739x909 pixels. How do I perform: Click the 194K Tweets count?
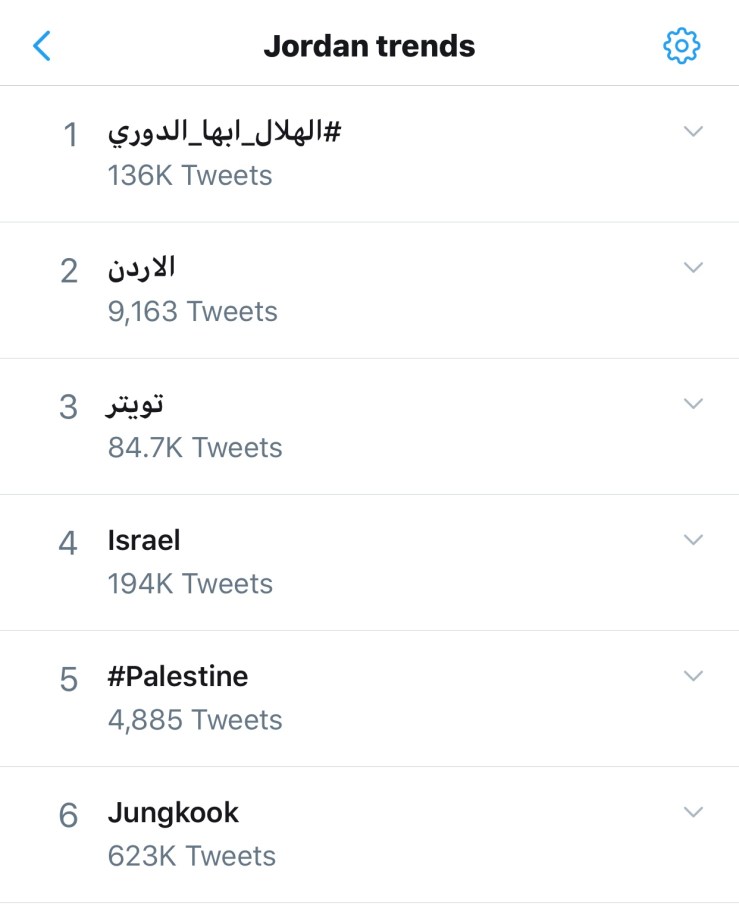tap(190, 584)
